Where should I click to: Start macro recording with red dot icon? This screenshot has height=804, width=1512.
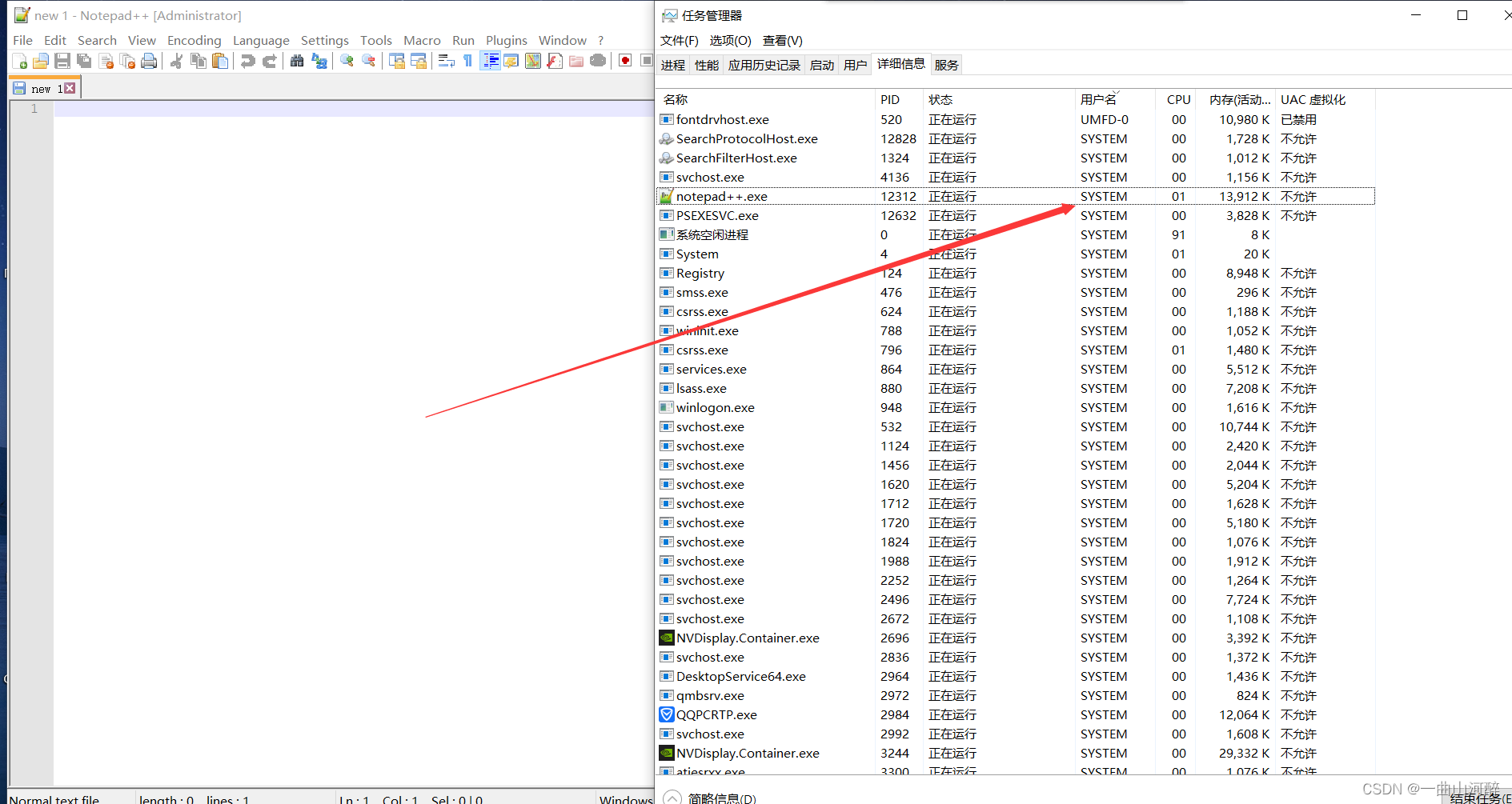point(626,62)
